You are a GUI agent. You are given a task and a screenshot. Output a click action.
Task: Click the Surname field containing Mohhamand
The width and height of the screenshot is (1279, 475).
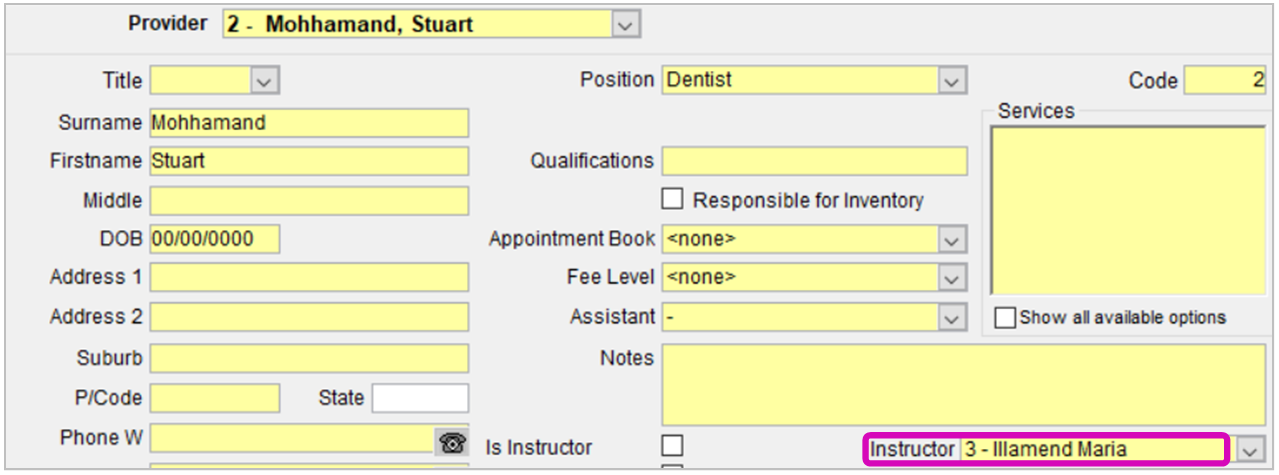(x=309, y=123)
